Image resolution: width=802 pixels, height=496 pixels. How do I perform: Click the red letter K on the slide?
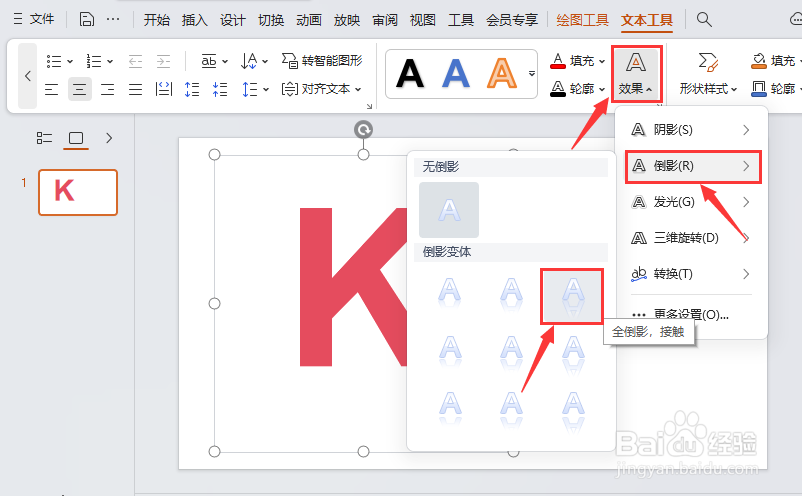point(353,286)
